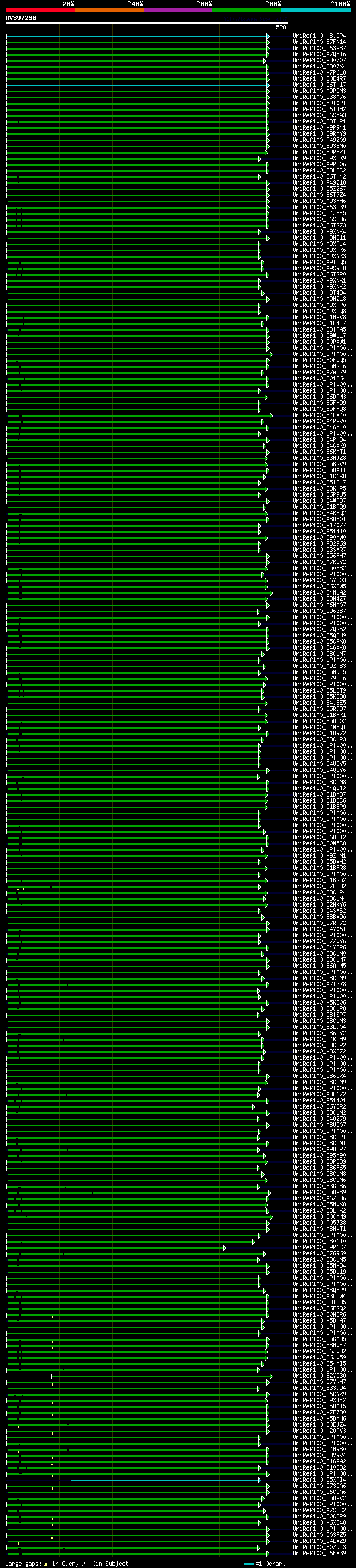Select label UniRef100_C5MAB4
The width and height of the screenshot is (356, 1568).
319,1265
